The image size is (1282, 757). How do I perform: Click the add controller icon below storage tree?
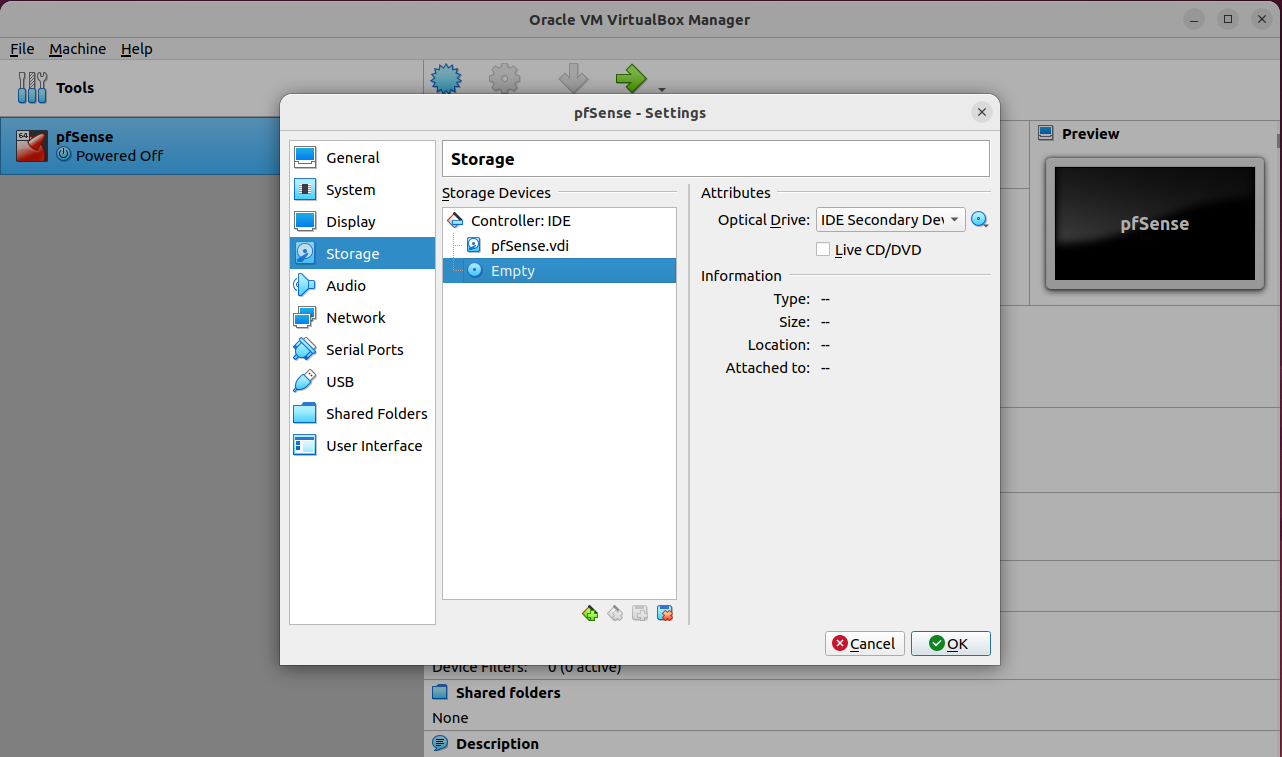point(590,613)
